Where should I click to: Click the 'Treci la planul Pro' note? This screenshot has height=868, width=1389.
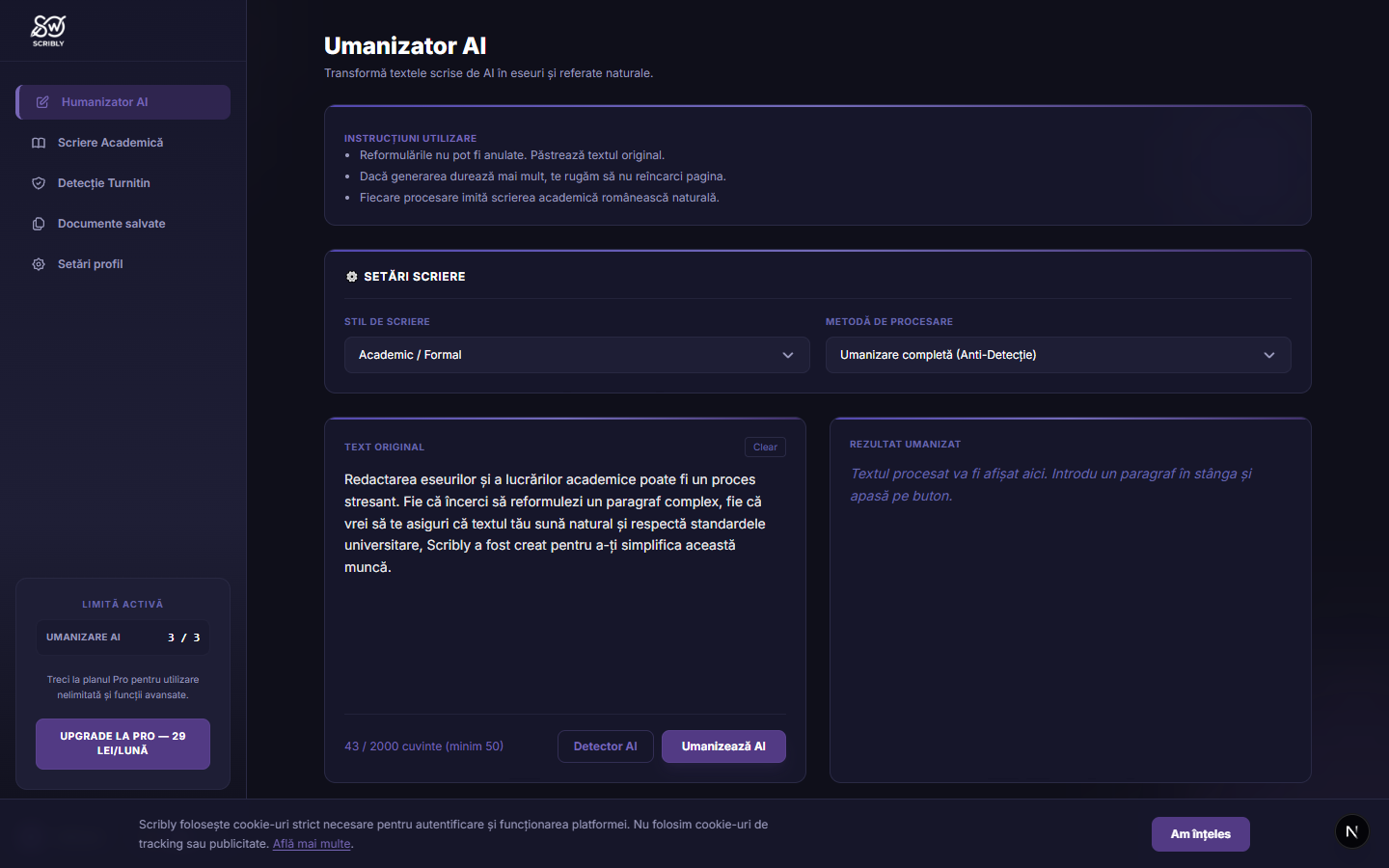[123, 688]
